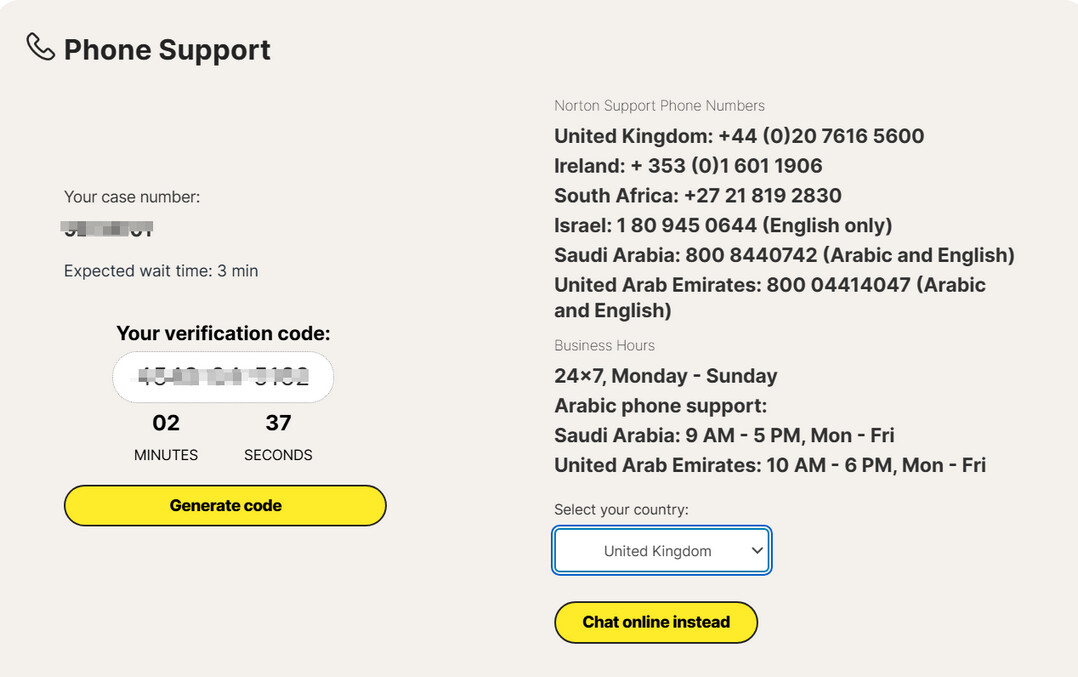Click the Select your country label

point(621,510)
